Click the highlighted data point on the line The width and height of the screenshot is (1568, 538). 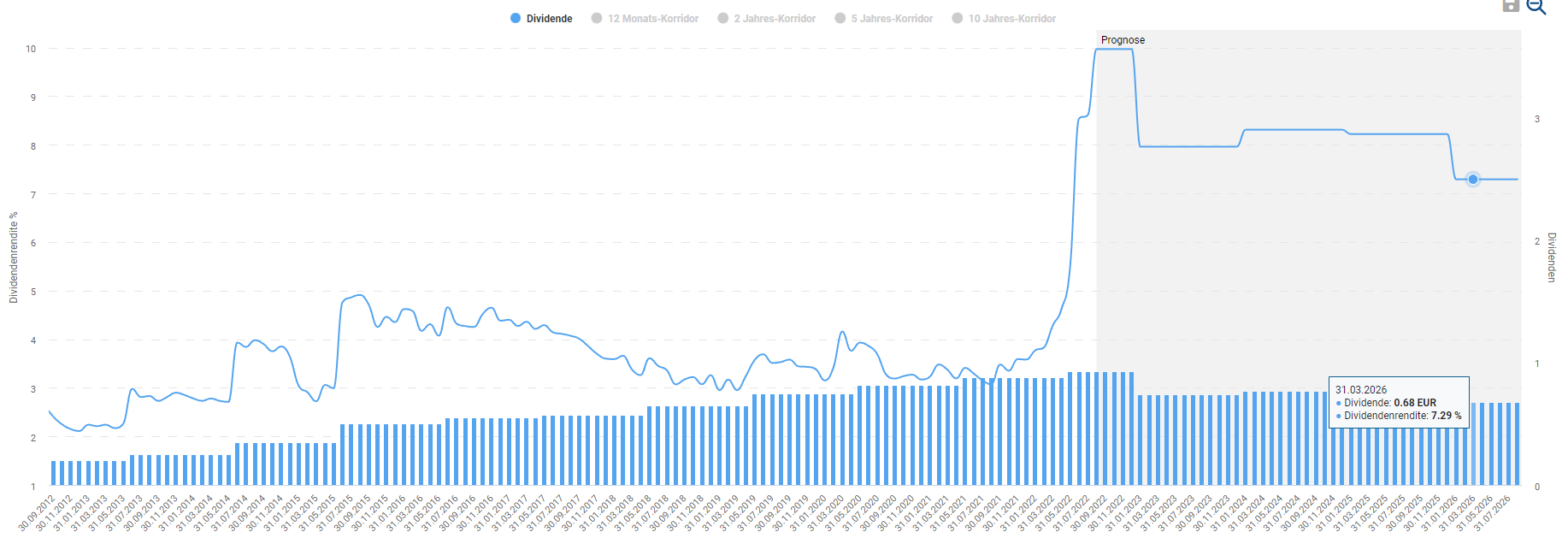pyautogui.click(x=1472, y=180)
